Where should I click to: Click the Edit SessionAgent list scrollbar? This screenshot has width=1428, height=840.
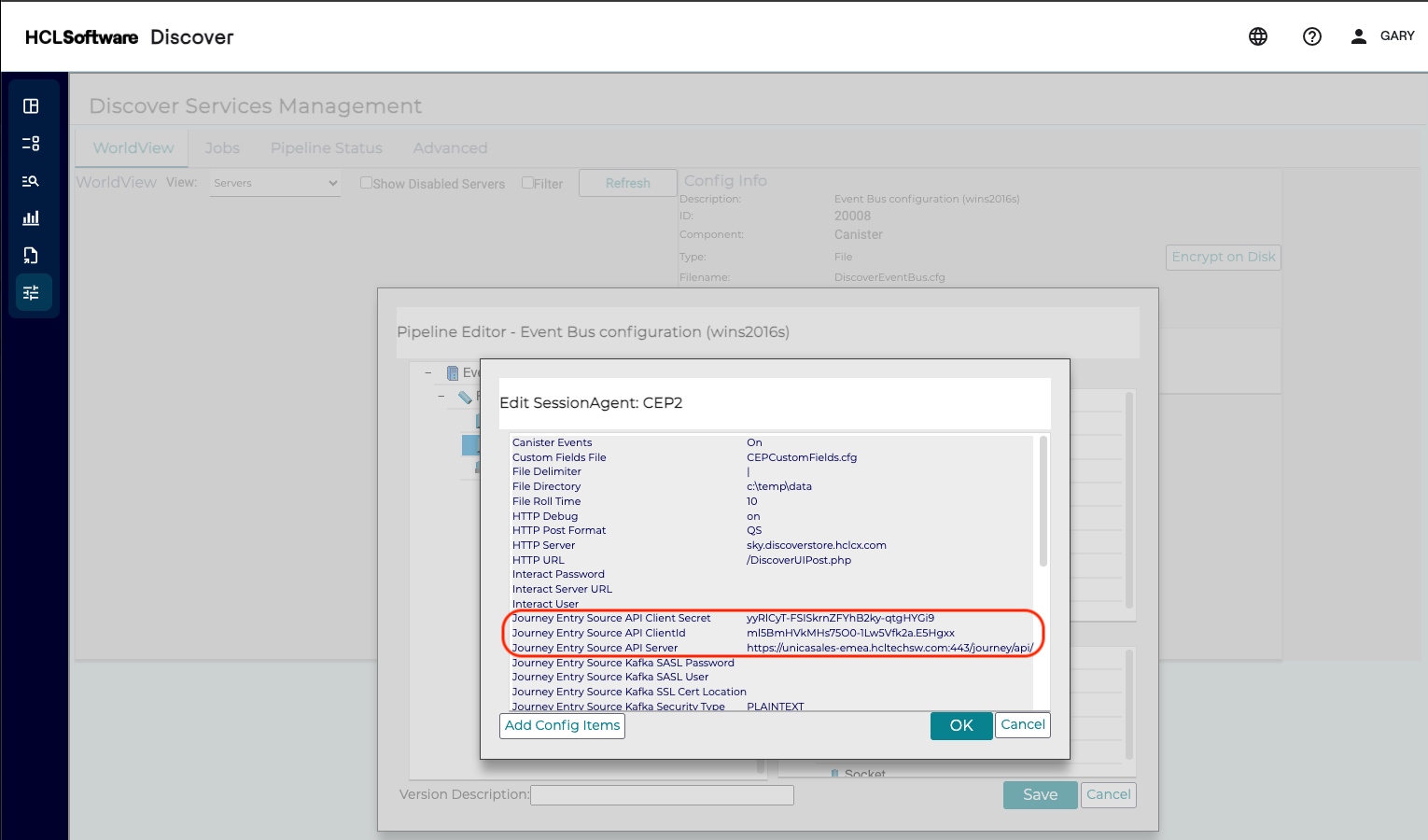pos(1043,501)
